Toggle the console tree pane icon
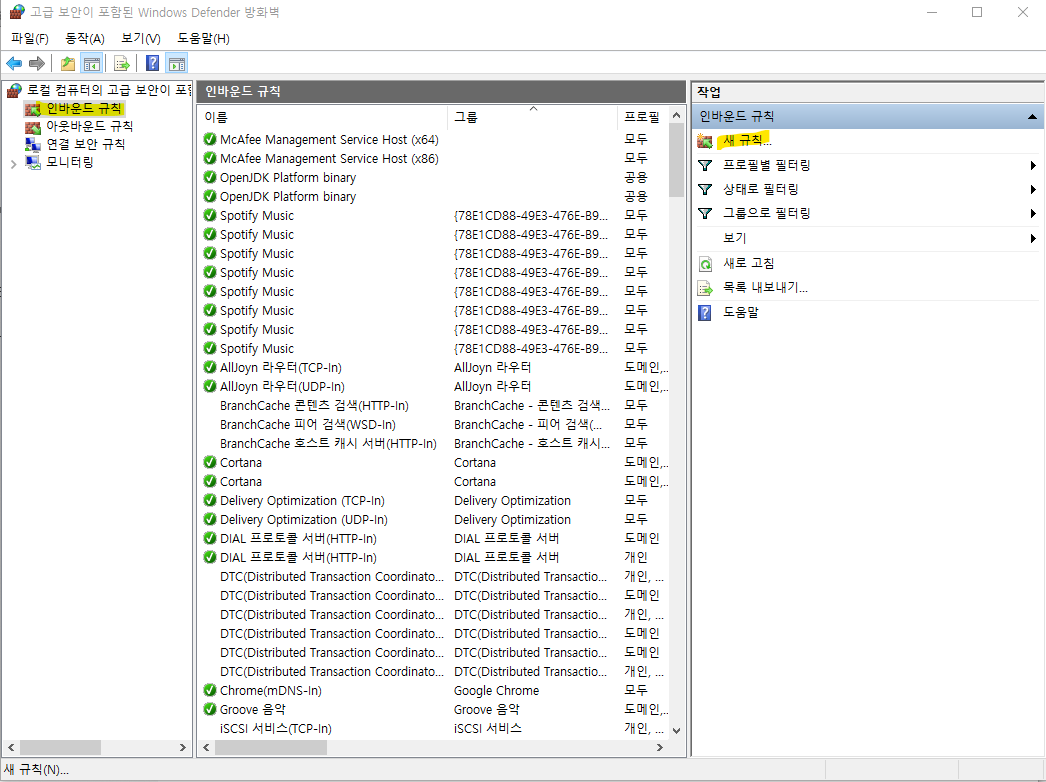The height and width of the screenshot is (782, 1046). click(x=91, y=63)
